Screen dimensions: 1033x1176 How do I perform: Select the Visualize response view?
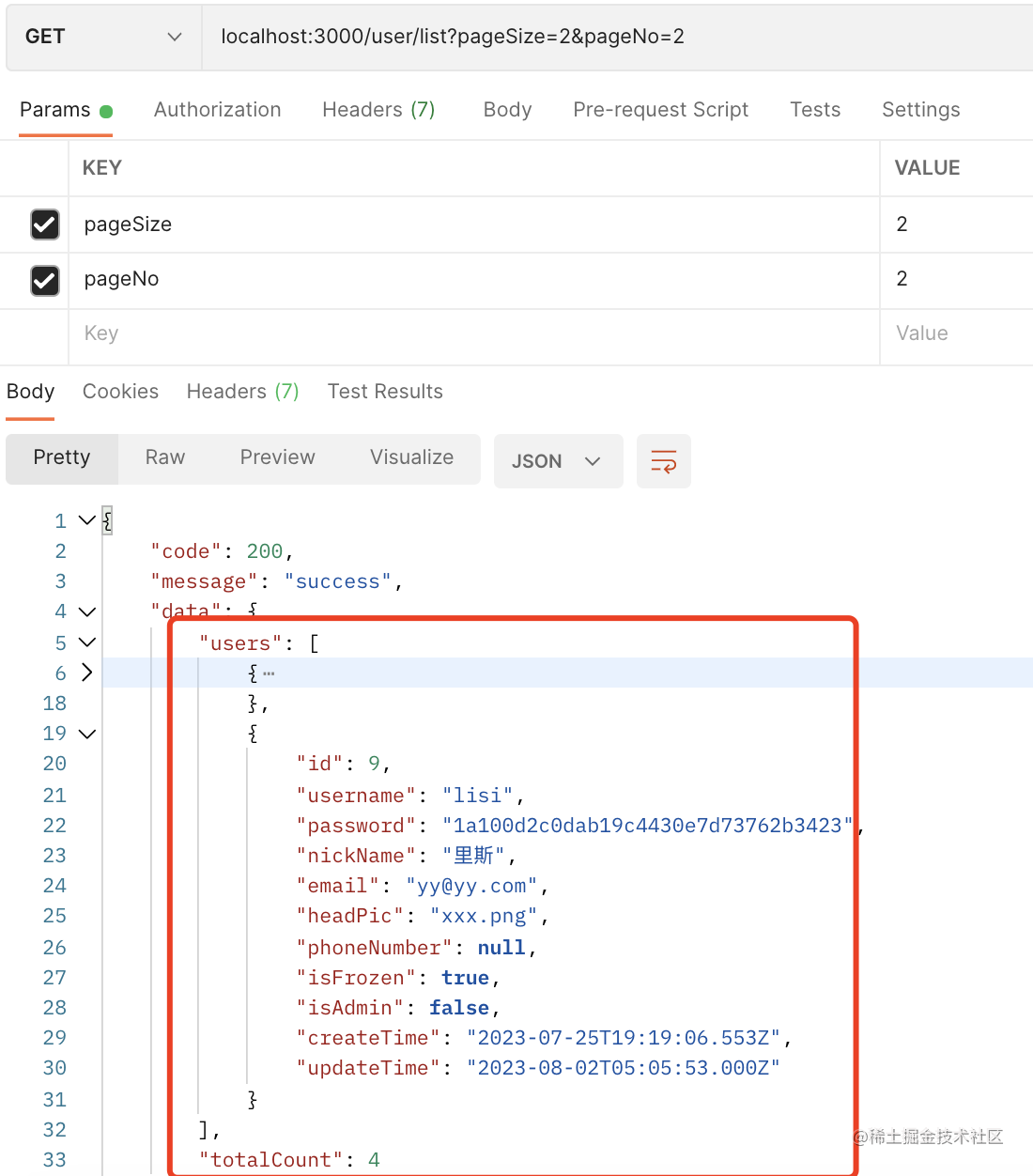[x=411, y=457]
